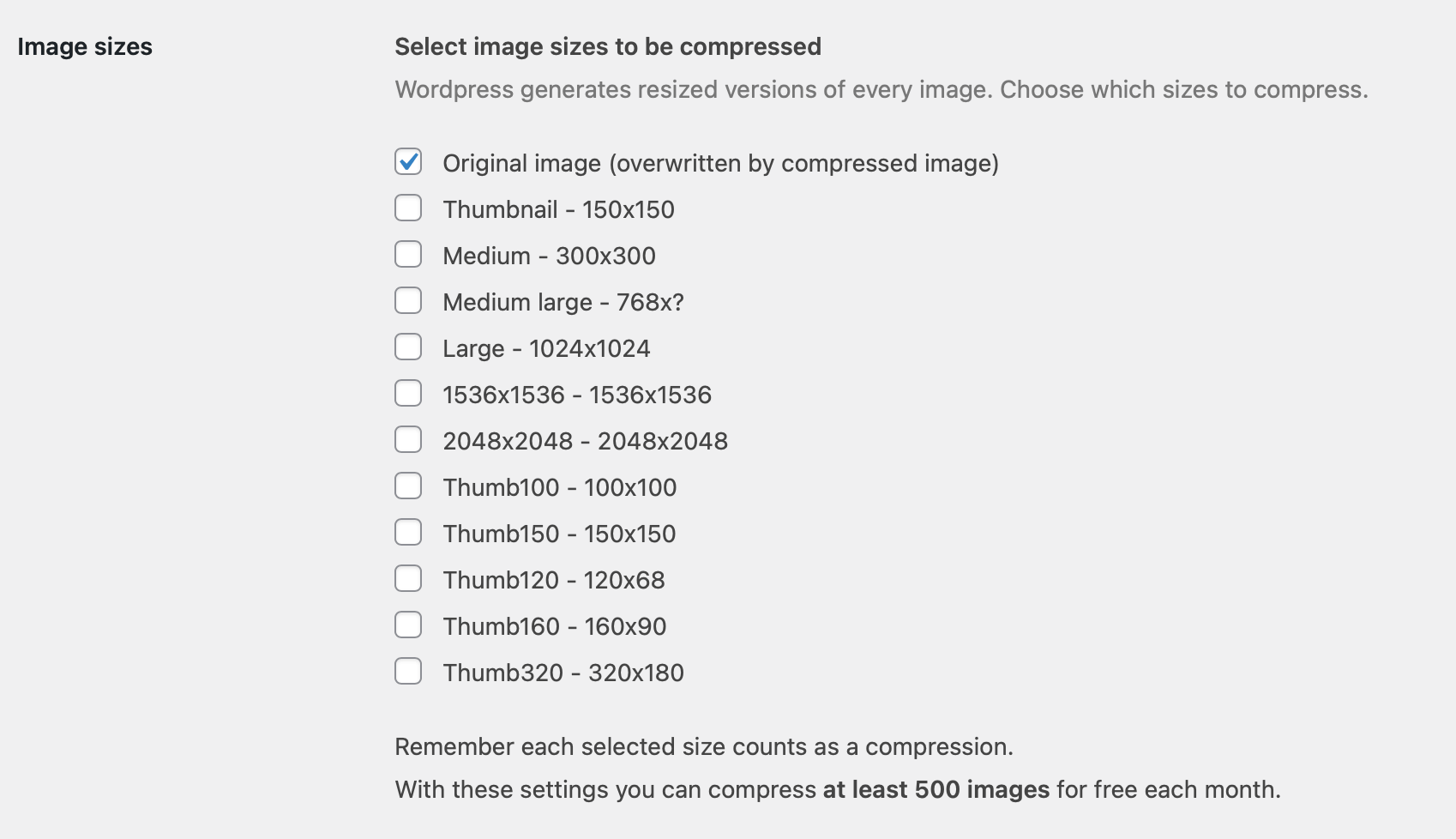The image size is (1456, 839).
Task: Enable the Thumb150 150x150 checkbox
Action: 408,532
